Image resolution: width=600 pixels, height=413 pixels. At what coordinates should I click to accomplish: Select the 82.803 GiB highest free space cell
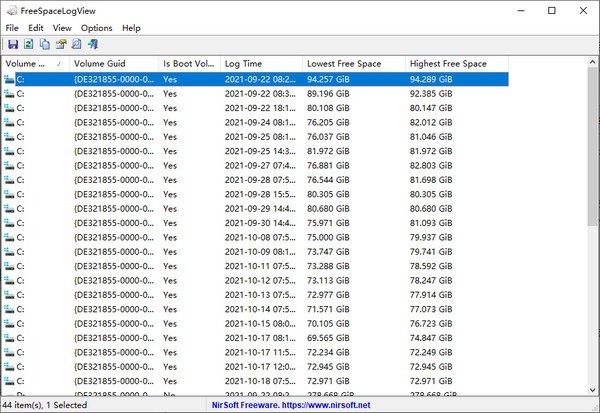pos(431,165)
